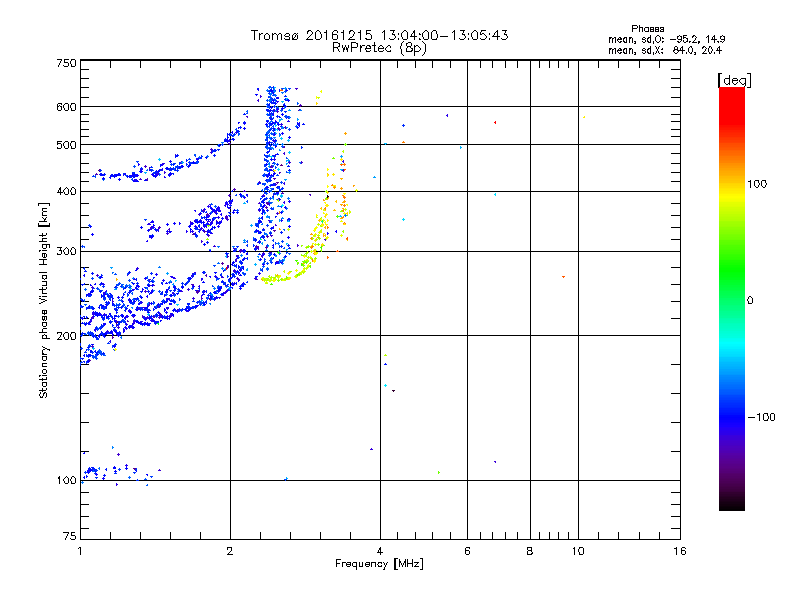Click the 'RwPretec (8p)' subtitle

[379, 48]
